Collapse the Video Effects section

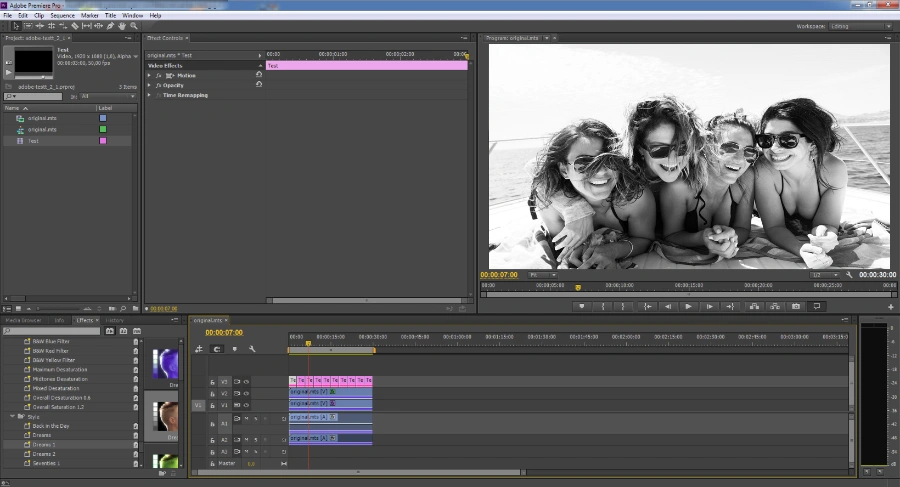pos(259,65)
